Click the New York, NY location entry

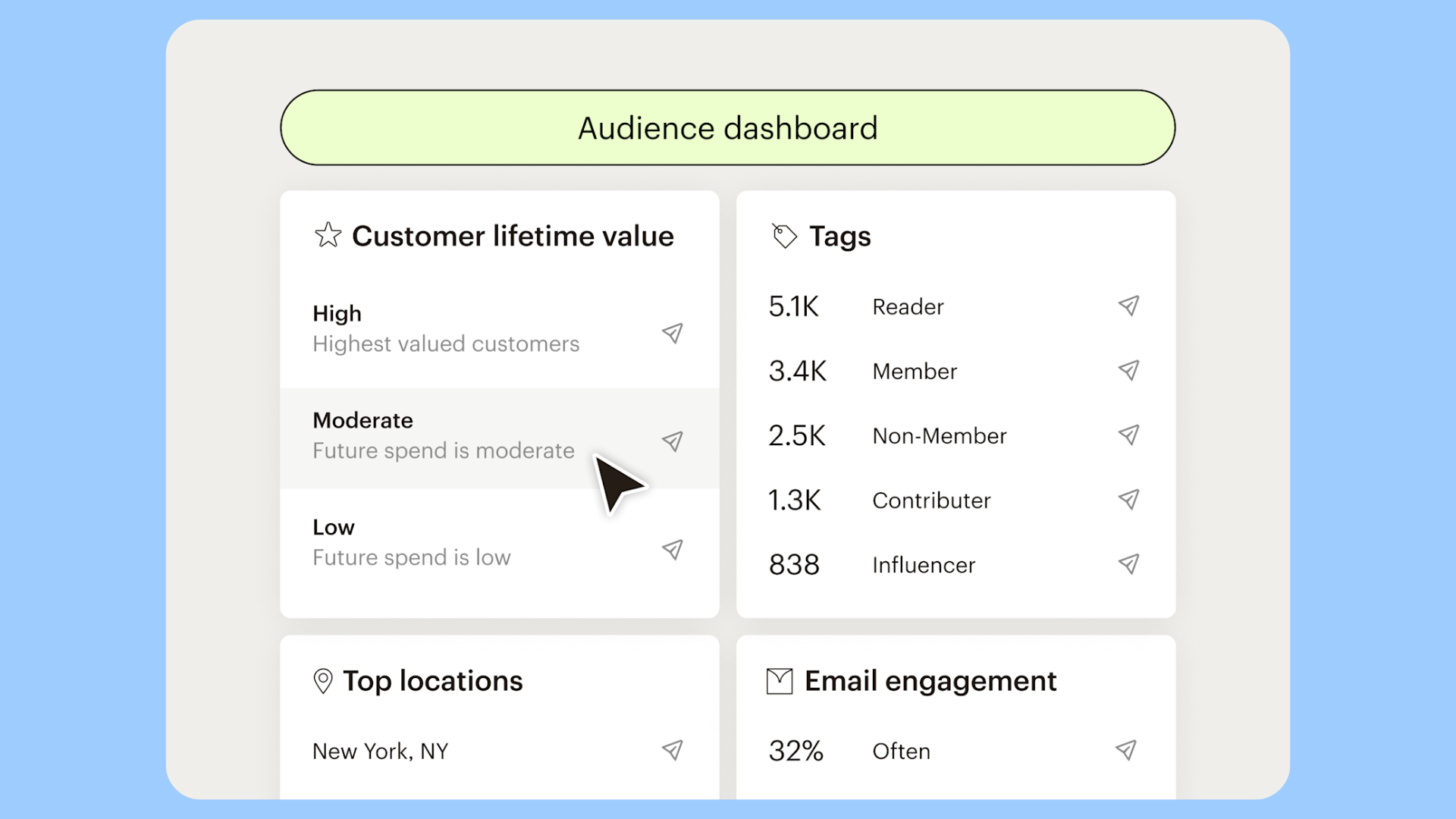(x=381, y=750)
